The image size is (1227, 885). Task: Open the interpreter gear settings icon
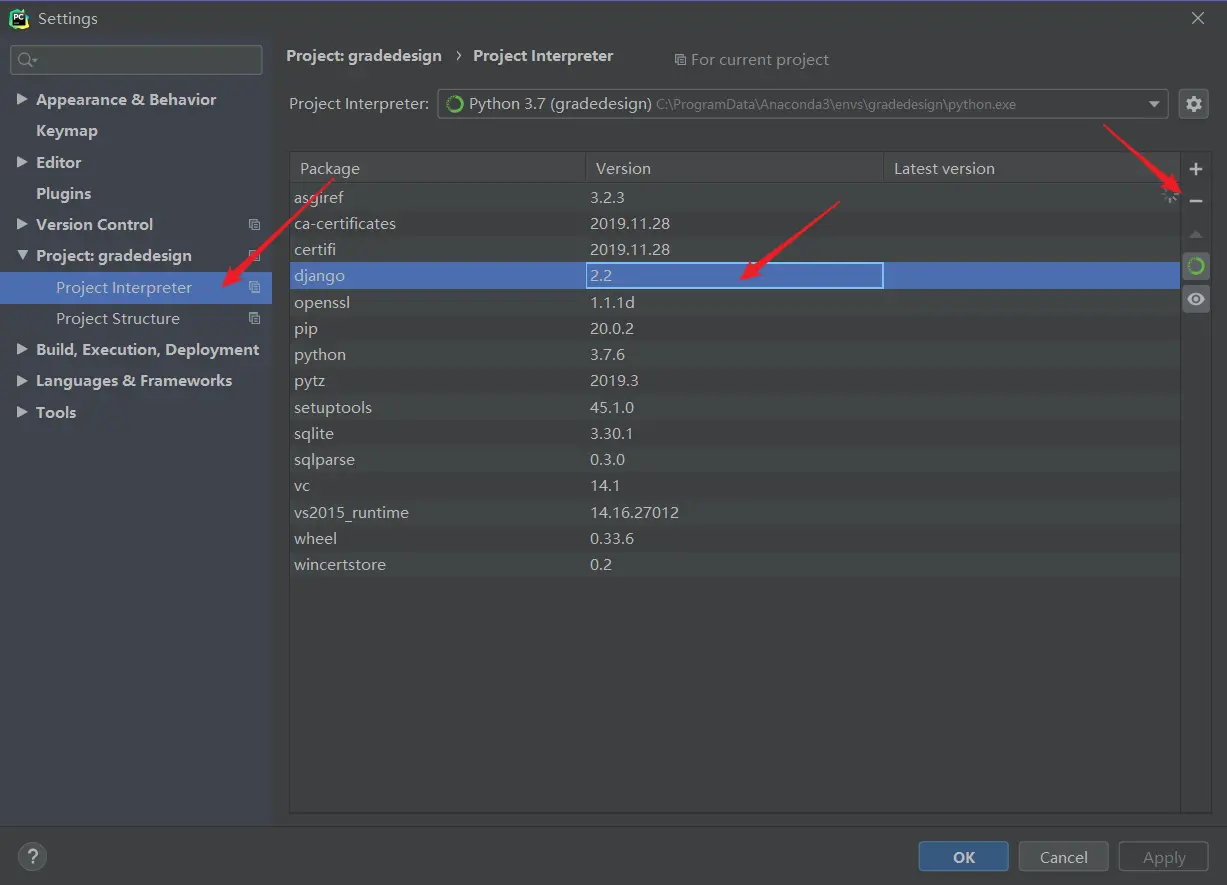1193,103
